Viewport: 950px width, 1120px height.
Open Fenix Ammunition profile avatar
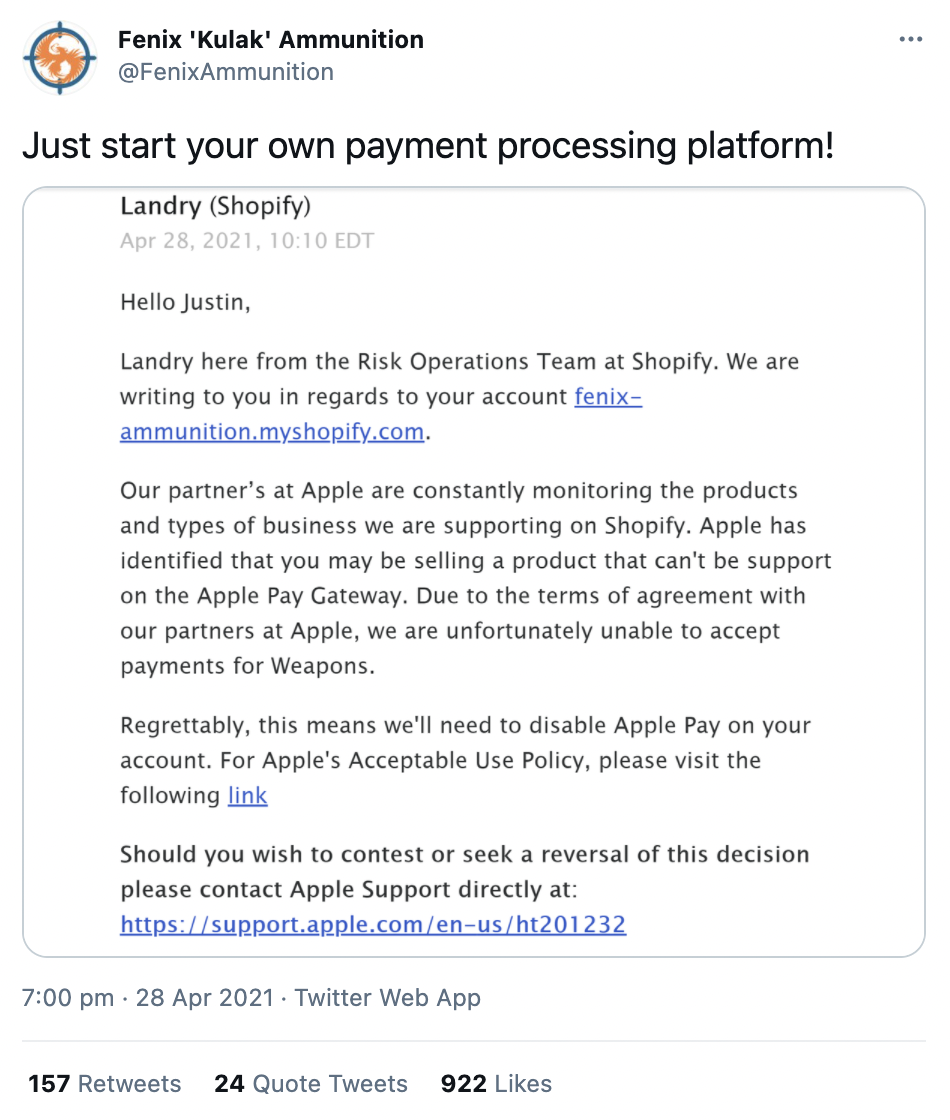60,58
